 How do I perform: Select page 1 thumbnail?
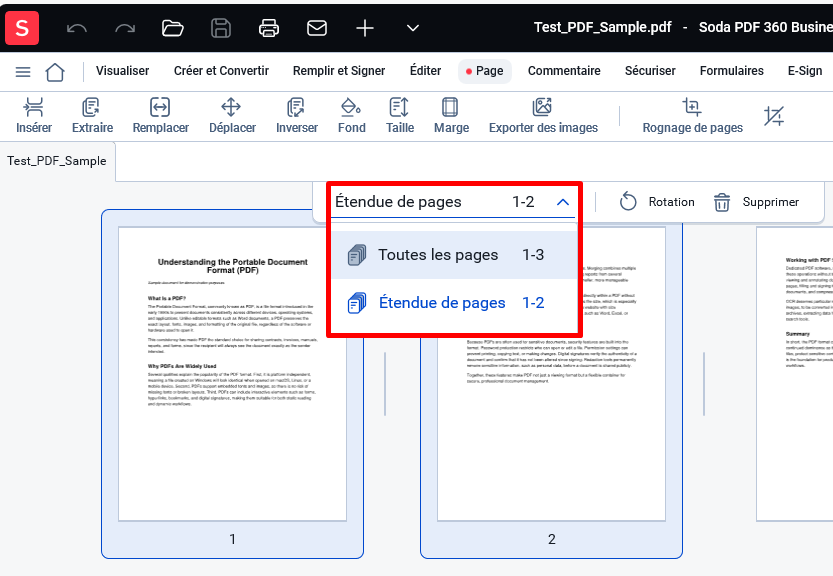[232, 384]
